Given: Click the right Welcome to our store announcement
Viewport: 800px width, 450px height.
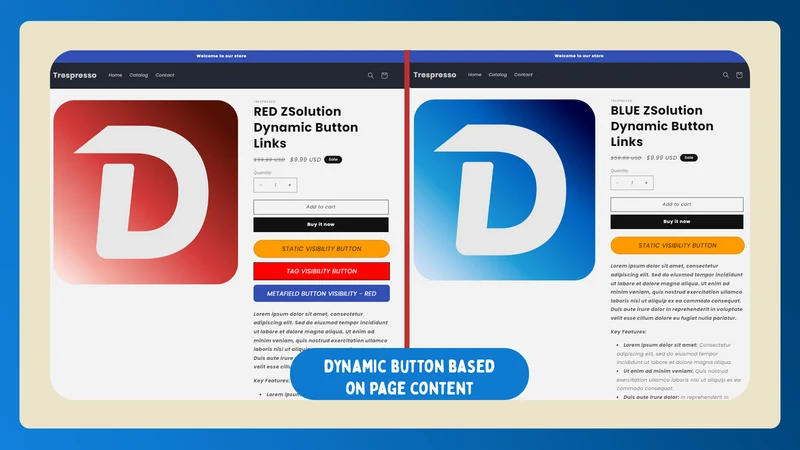Looking at the screenshot, I should 579,56.
